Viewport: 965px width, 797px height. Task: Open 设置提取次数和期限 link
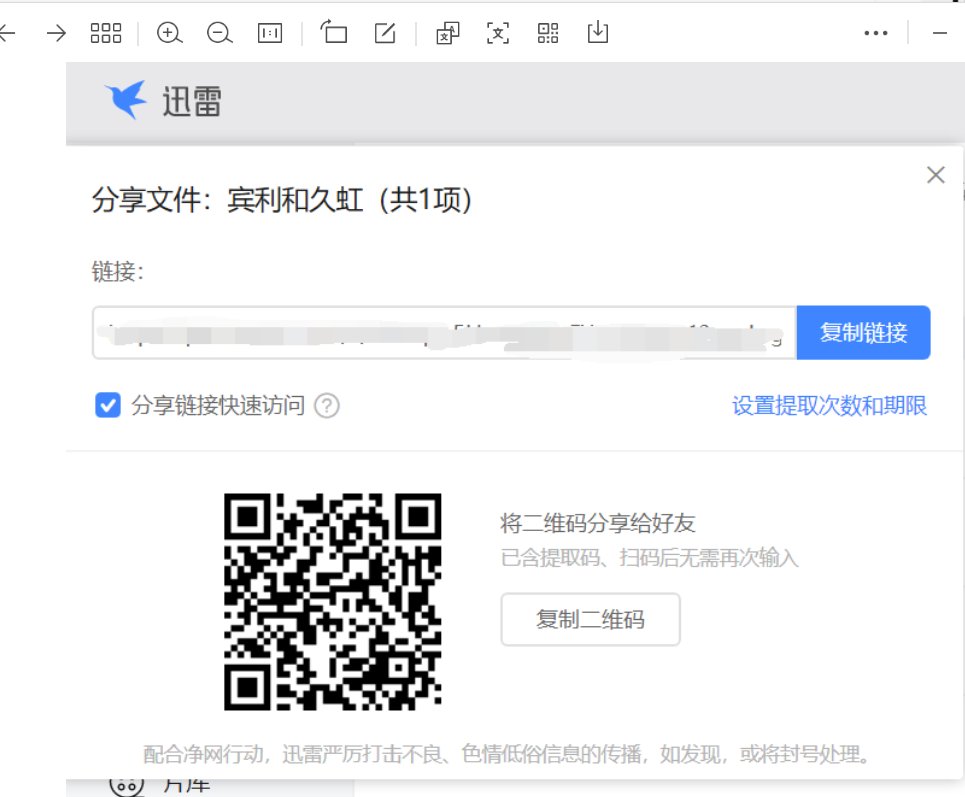click(829, 406)
